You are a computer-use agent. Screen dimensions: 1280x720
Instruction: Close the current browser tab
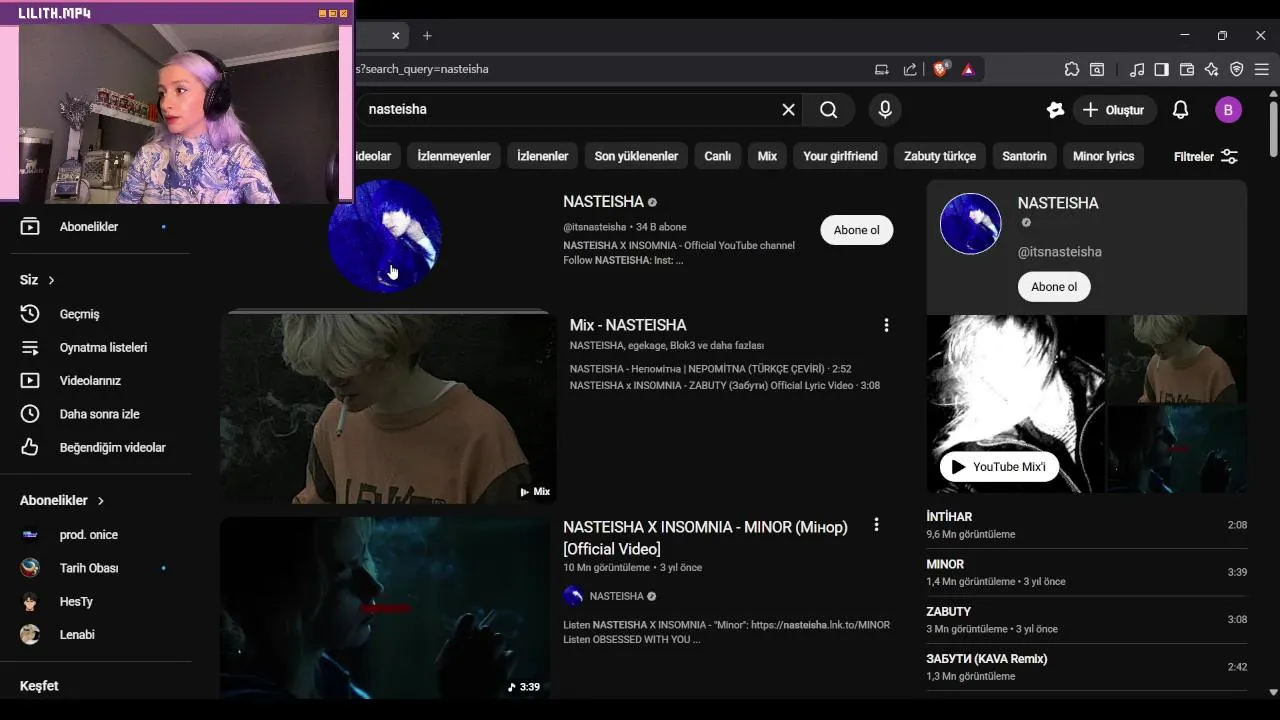(395, 35)
